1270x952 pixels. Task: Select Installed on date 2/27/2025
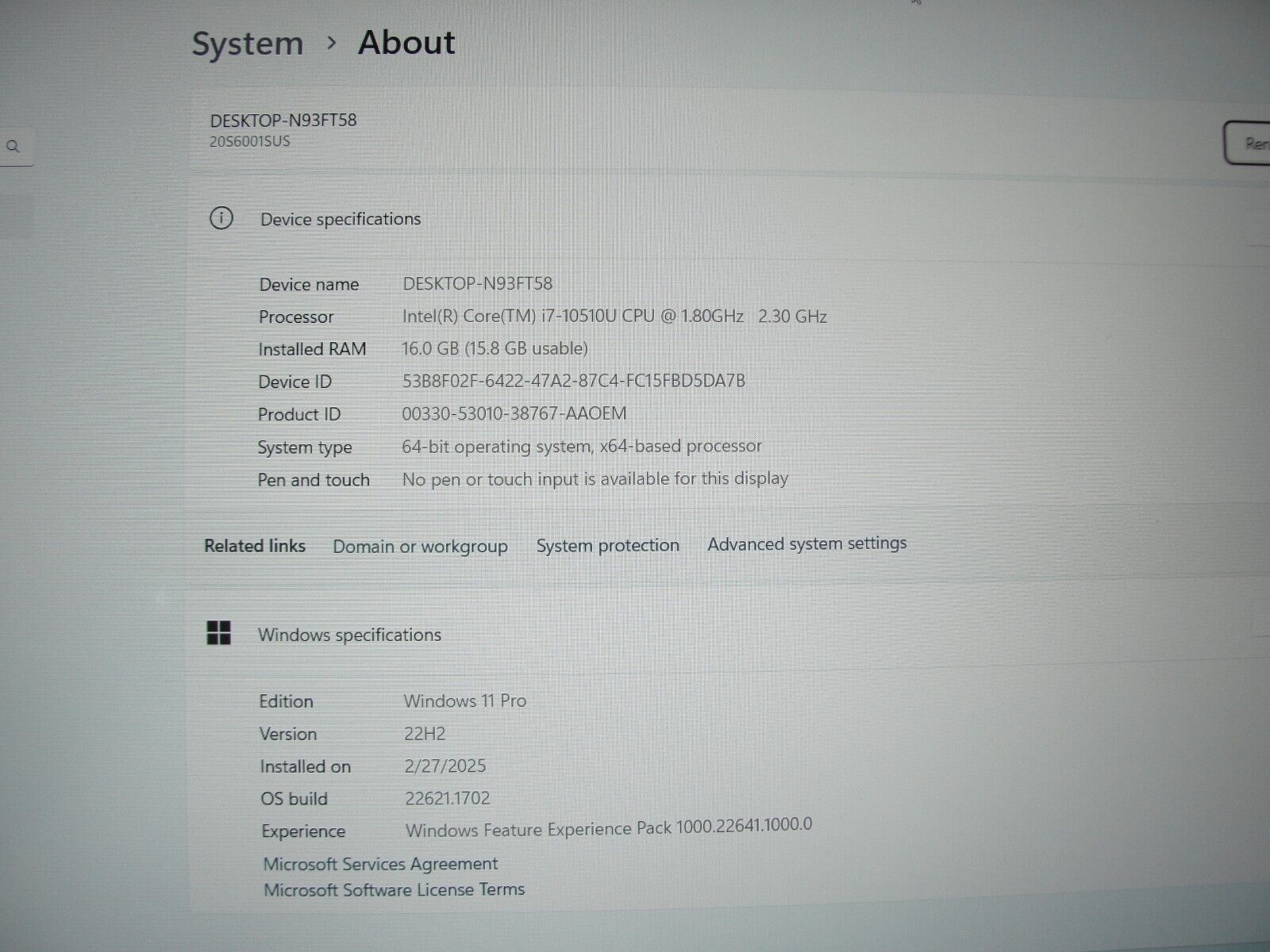pos(445,766)
